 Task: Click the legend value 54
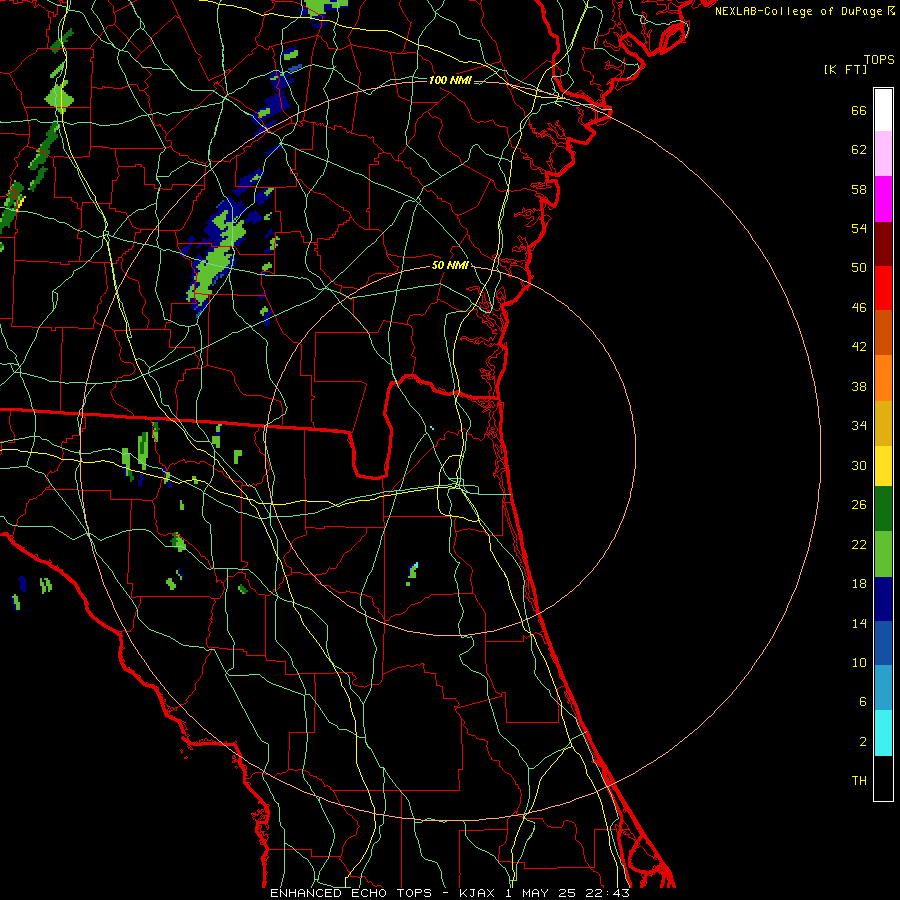[859, 228]
